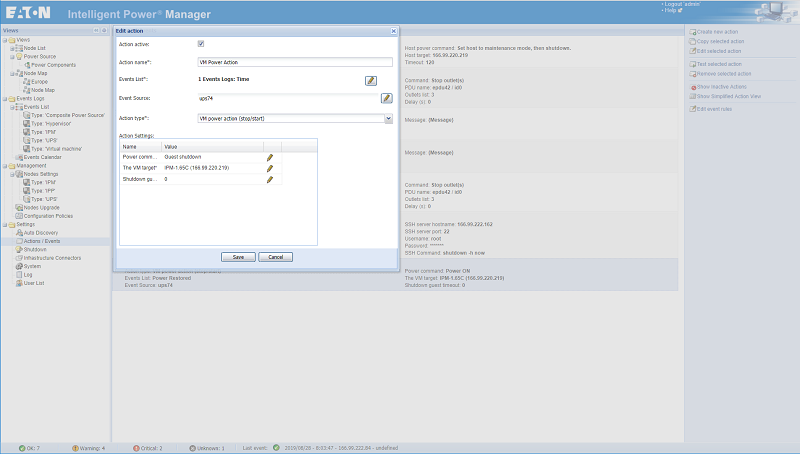
Task: Edit the Shutdown guest timeout setting with its pencil
Action: coord(270,180)
